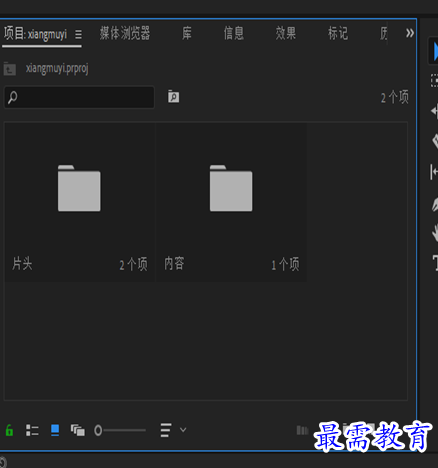This screenshot has width=438, height=468.
Task: Click the find-in-bin search folder icon
Action: [x=173, y=97]
